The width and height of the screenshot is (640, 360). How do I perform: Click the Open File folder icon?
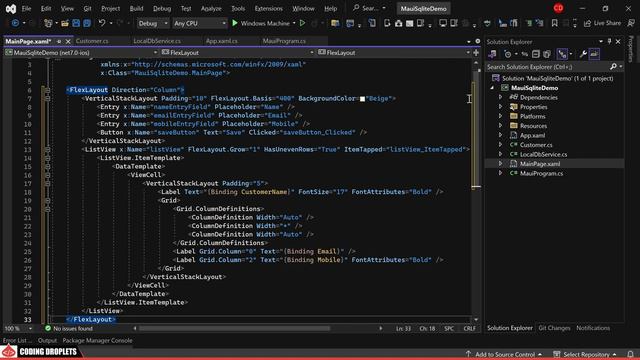pos(65,23)
